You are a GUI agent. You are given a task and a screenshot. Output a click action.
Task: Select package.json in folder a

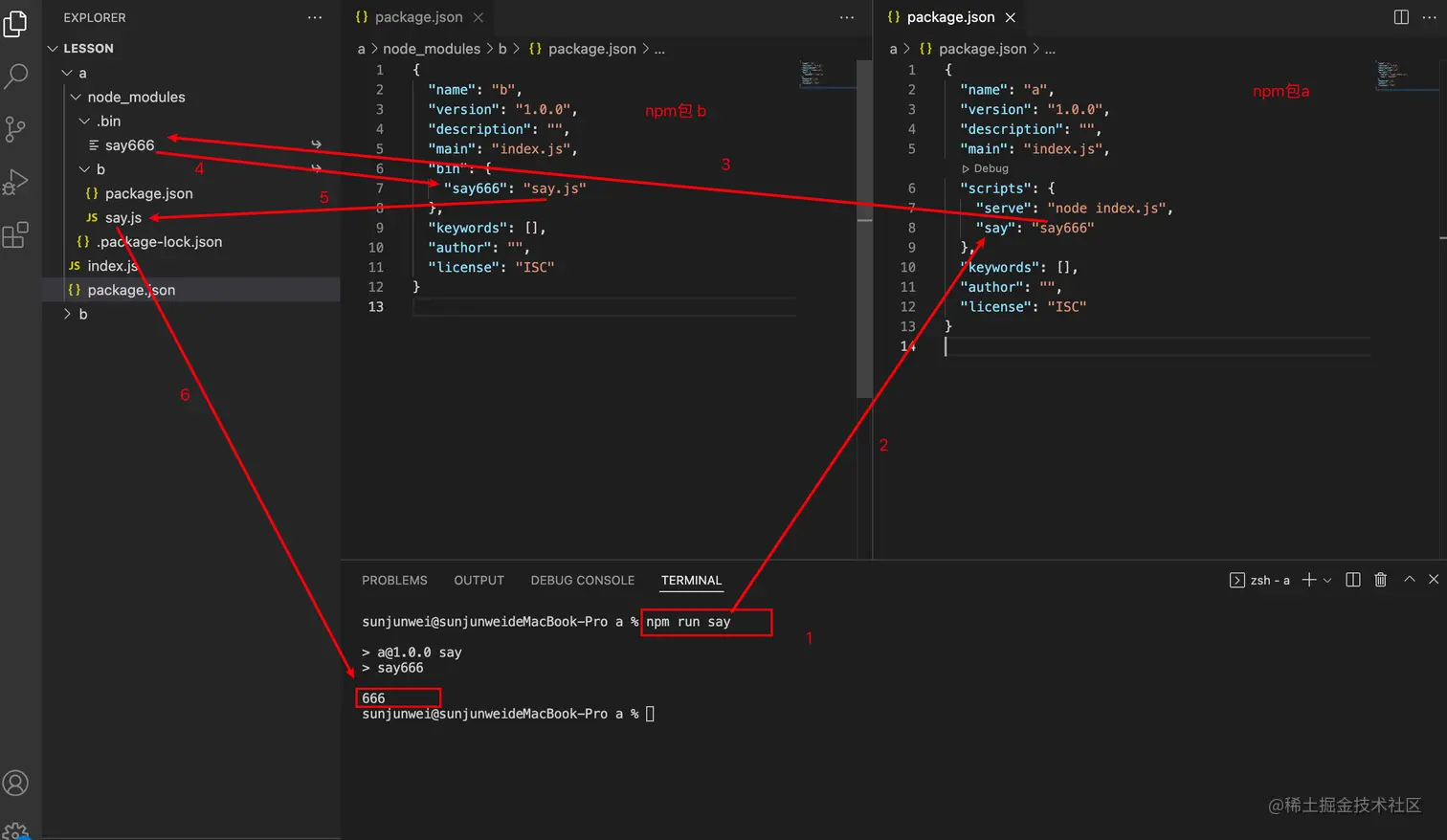click(191, 290)
